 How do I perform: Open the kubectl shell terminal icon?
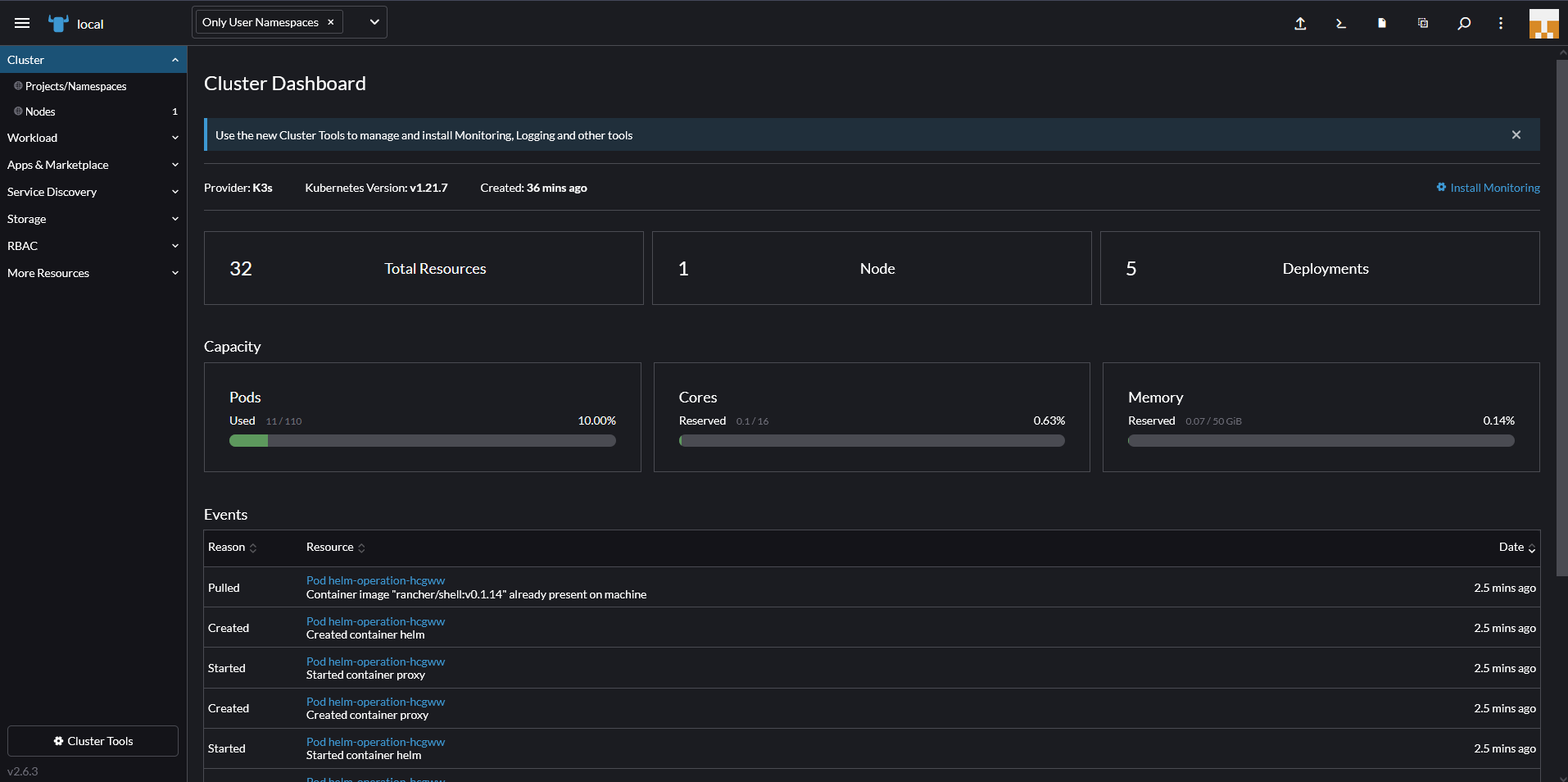coord(1341,23)
